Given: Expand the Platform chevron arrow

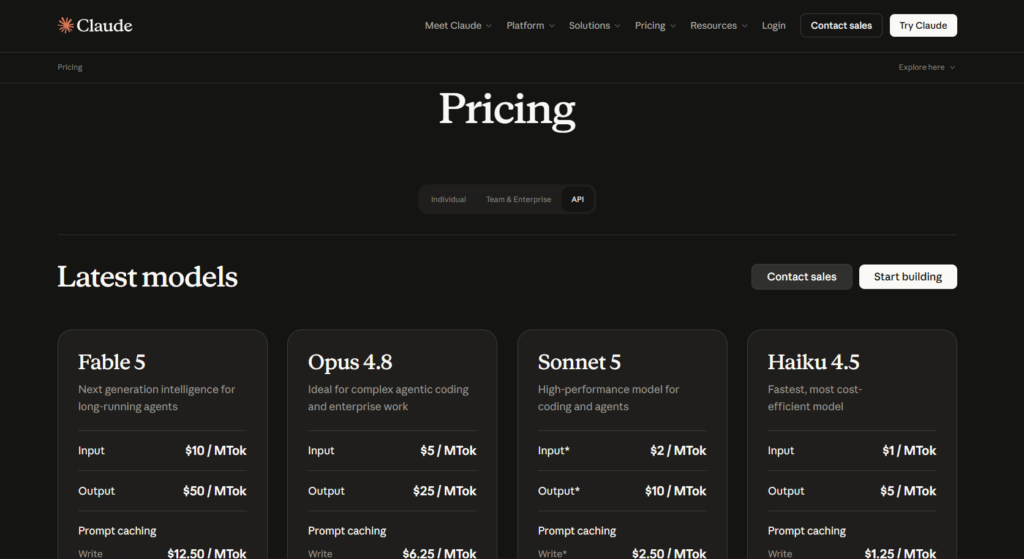Looking at the screenshot, I should pyautogui.click(x=552, y=26).
